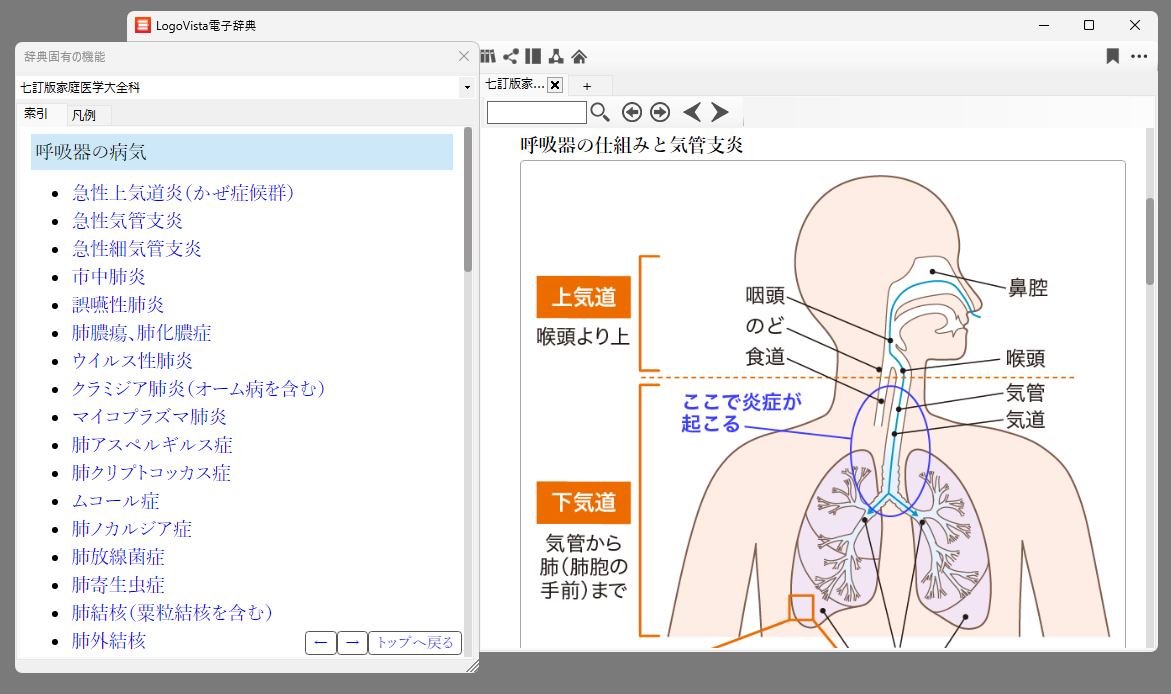Image resolution: width=1171 pixels, height=694 pixels.
Task: Click the respiratory system diagram image
Action: click(x=823, y=403)
